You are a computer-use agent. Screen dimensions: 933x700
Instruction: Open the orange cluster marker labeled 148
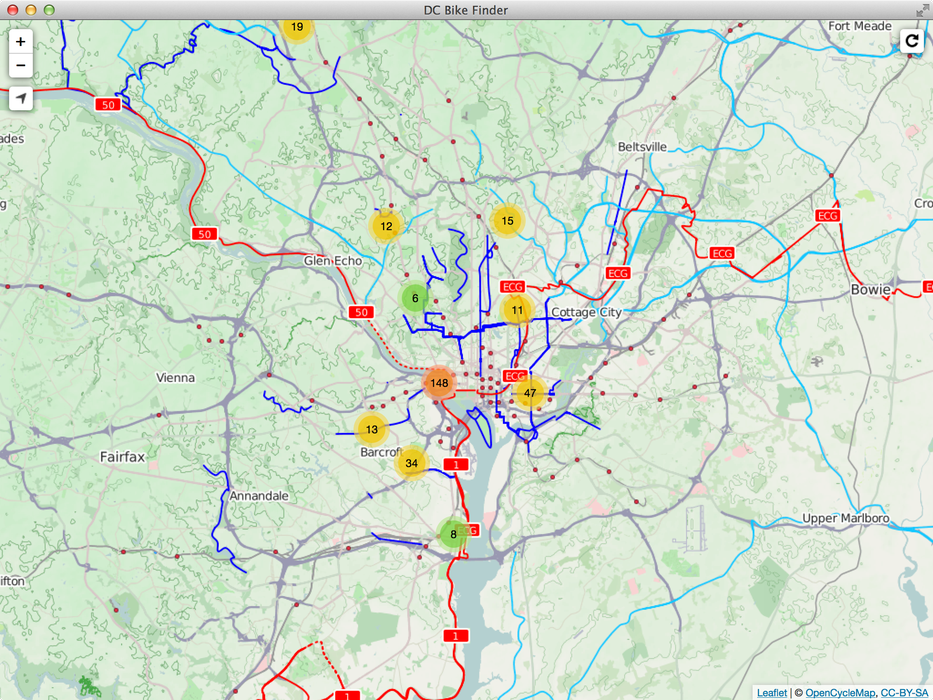438,383
